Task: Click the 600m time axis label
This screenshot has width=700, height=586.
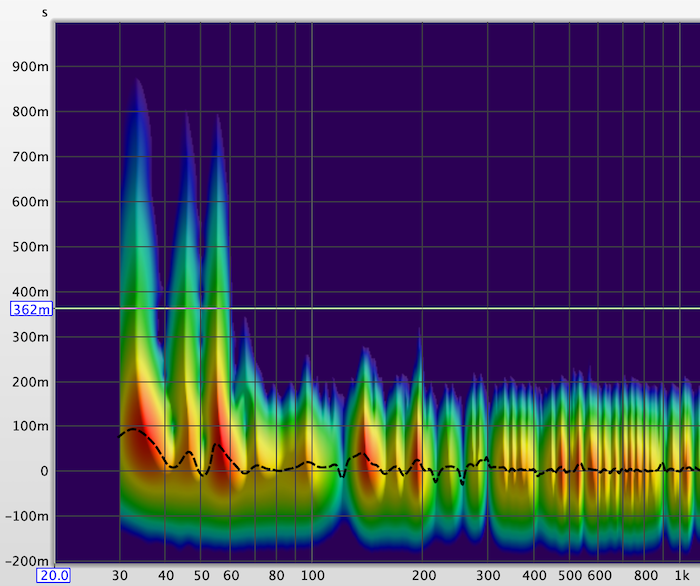Action: 30,202
